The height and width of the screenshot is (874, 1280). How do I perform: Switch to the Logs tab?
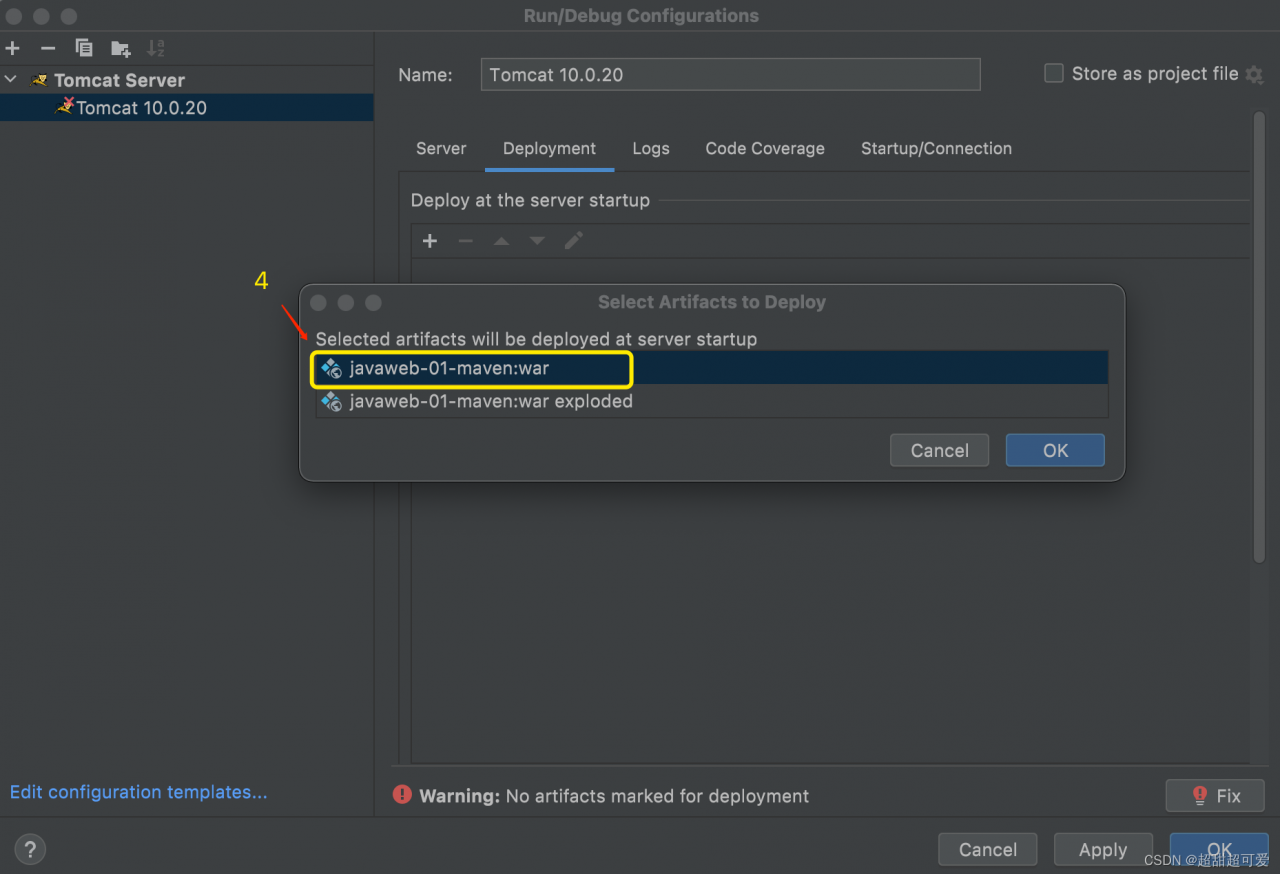click(x=651, y=148)
